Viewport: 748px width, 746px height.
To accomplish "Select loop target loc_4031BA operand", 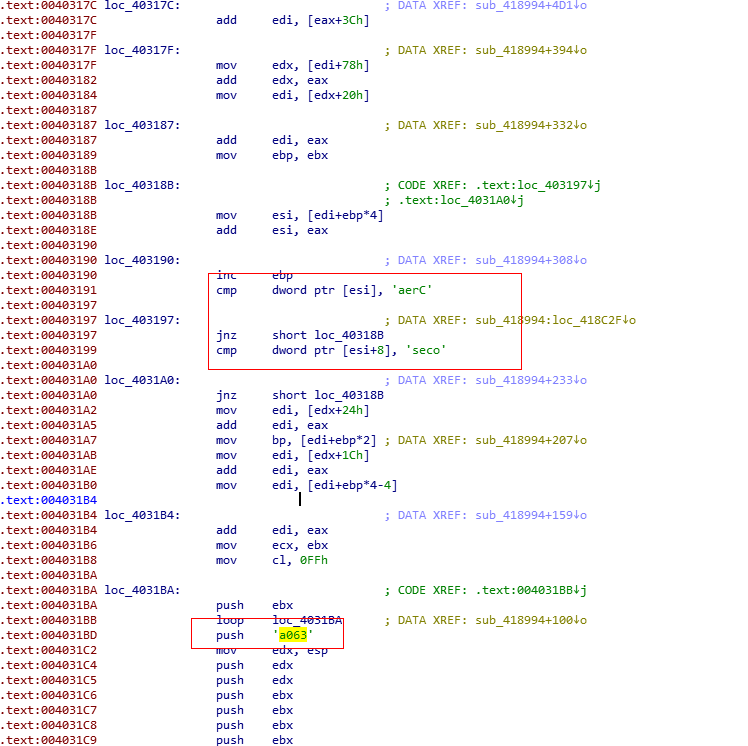I will [307, 620].
